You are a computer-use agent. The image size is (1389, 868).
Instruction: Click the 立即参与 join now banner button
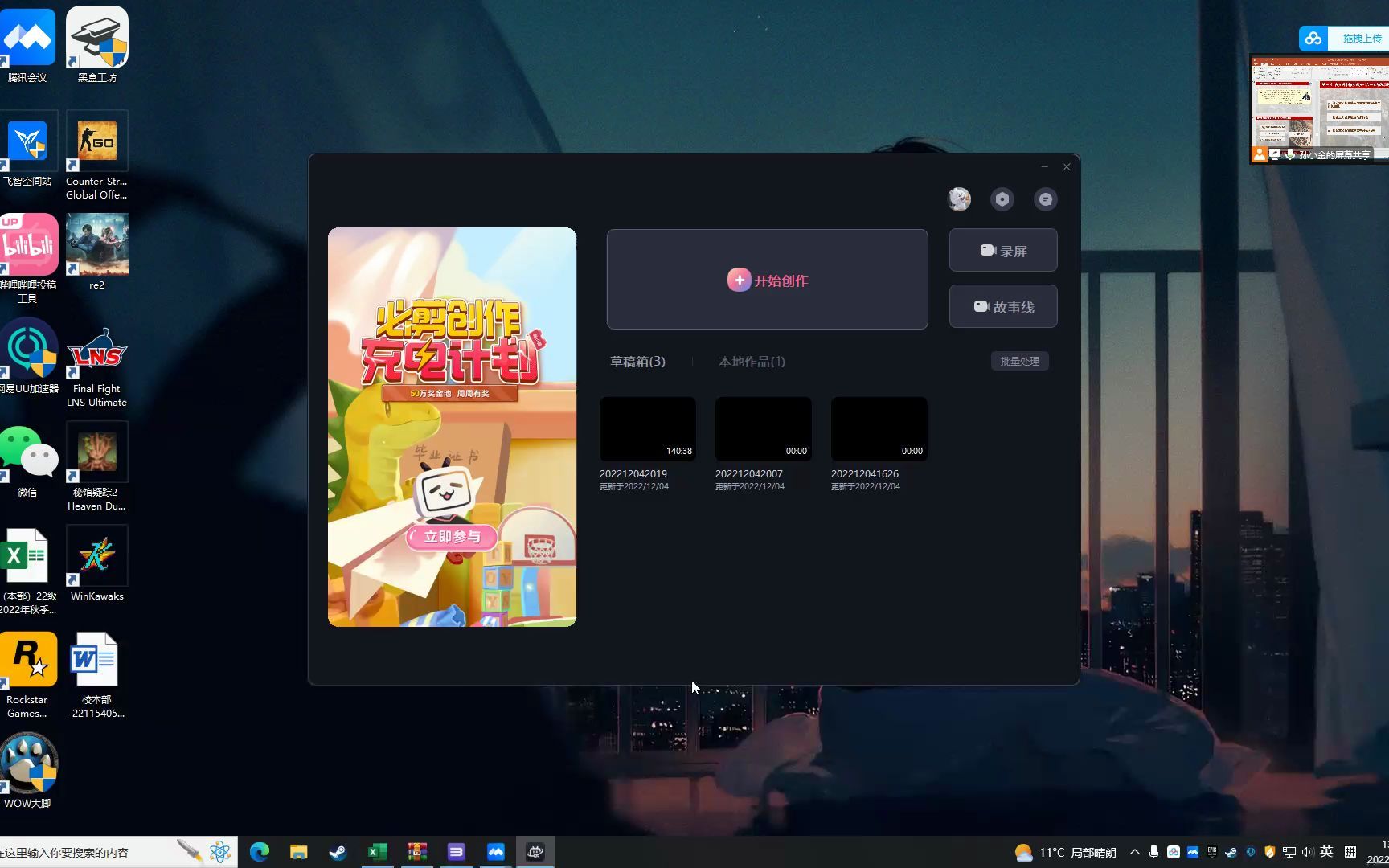(452, 537)
